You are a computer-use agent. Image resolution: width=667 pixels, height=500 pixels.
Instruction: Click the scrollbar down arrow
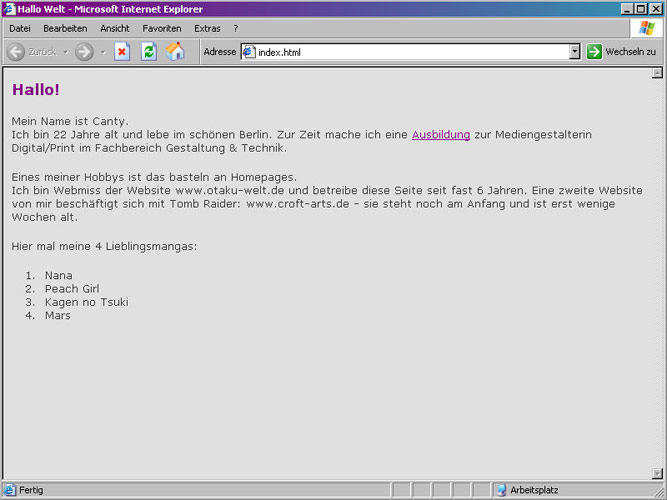tap(657, 473)
